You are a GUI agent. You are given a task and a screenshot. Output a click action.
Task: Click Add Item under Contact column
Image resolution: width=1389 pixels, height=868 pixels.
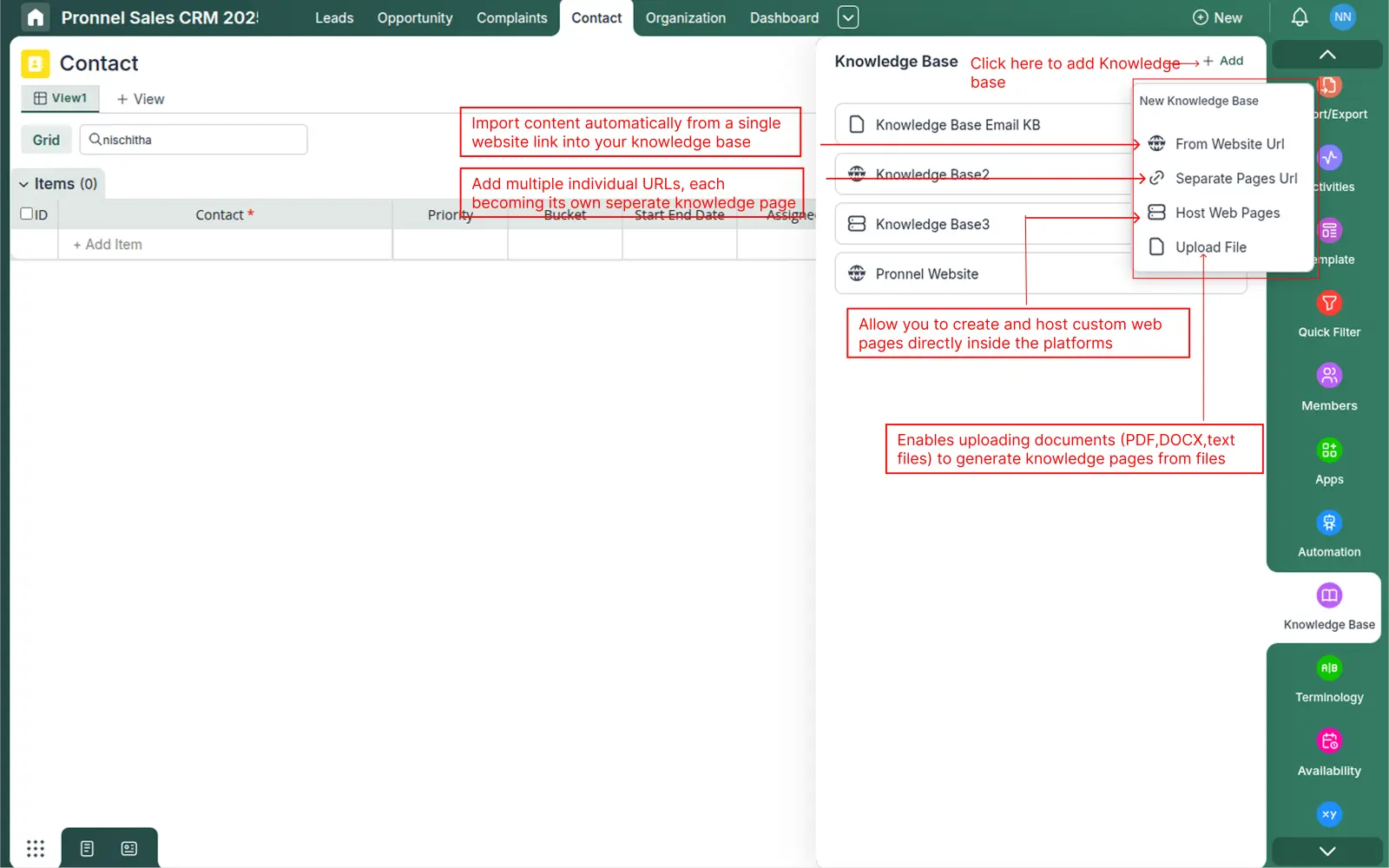106,244
